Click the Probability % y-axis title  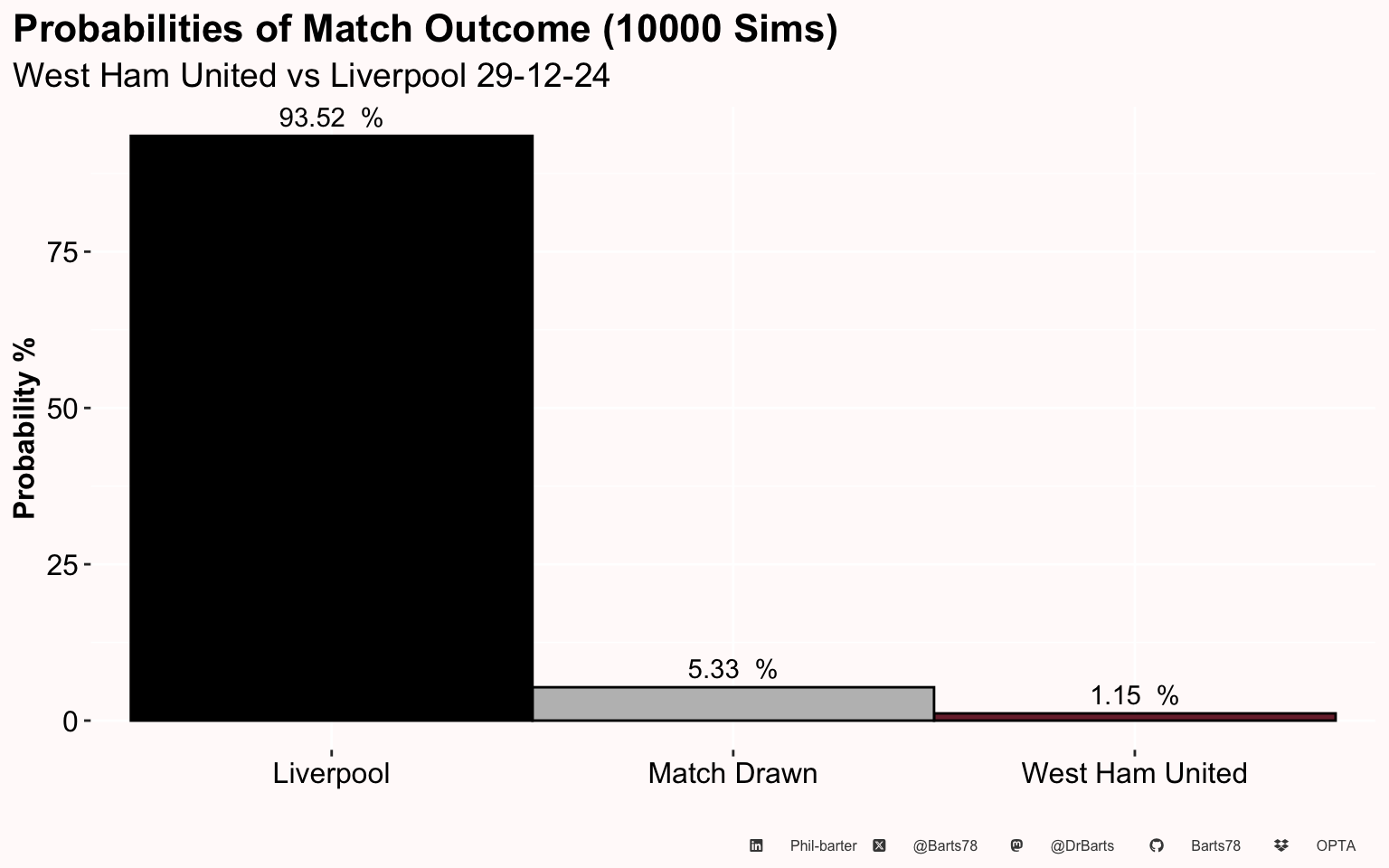[24, 428]
